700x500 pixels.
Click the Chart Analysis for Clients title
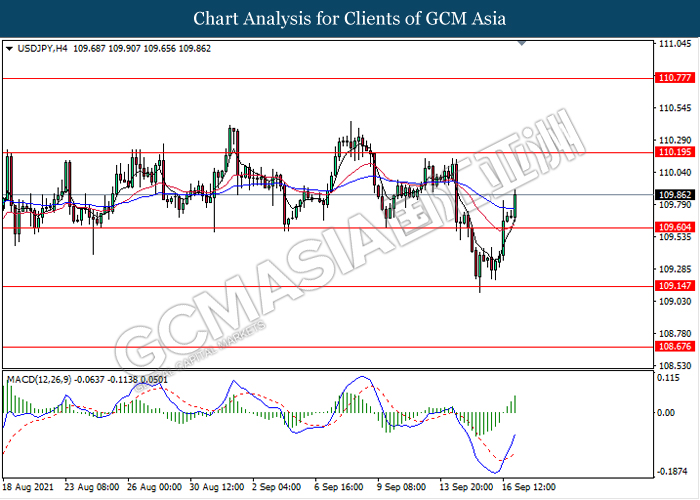(x=350, y=18)
